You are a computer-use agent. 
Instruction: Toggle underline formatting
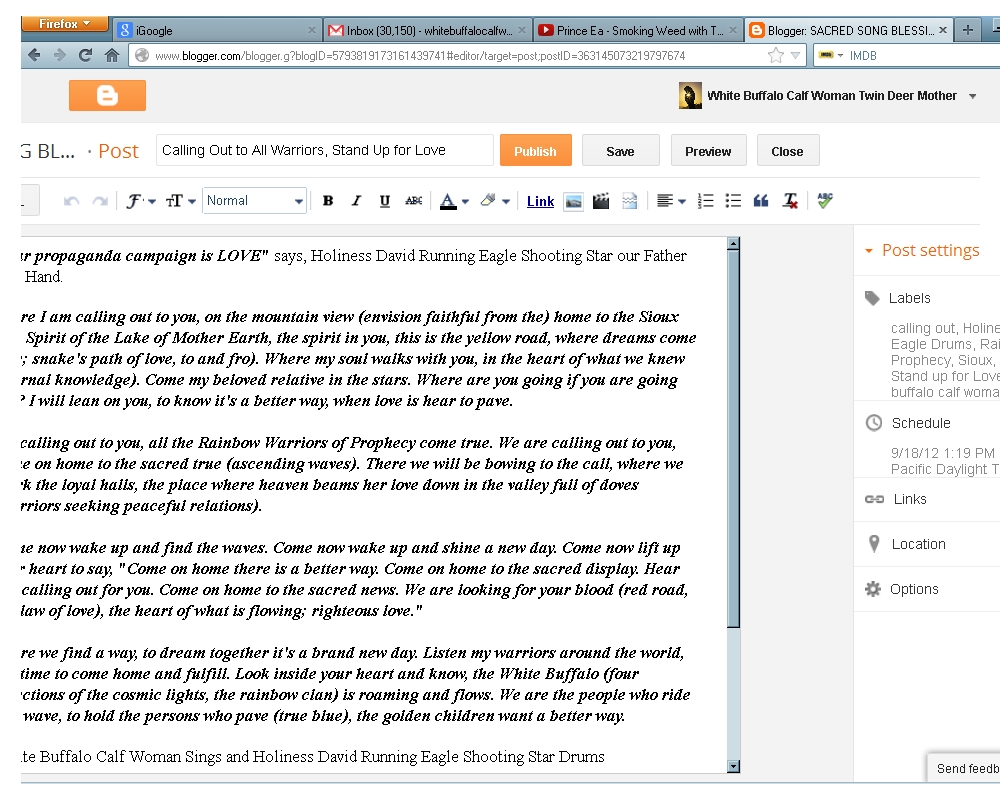tap(385, 201)
